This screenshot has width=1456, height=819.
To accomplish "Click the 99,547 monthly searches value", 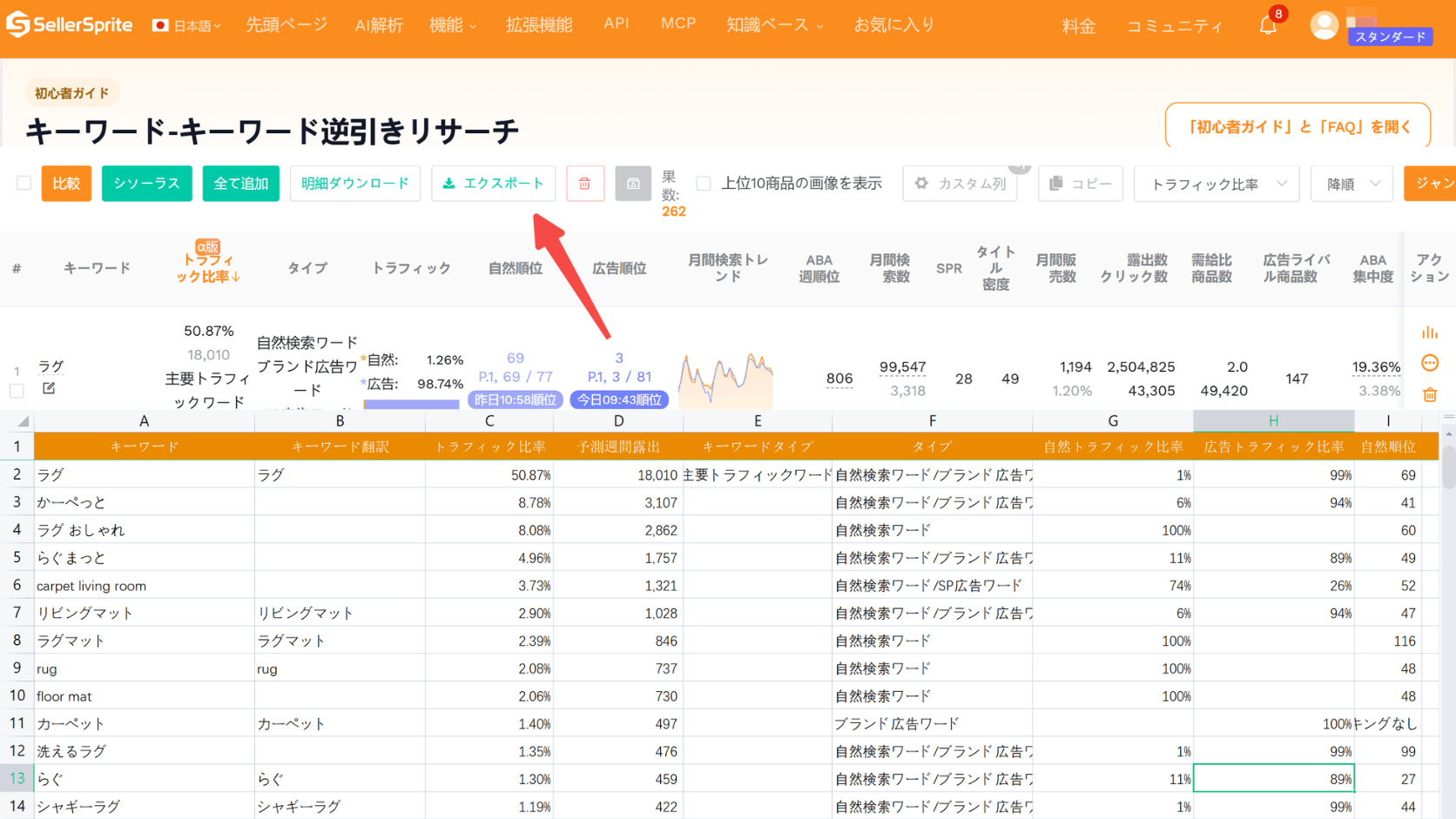I will click(902, 366).
